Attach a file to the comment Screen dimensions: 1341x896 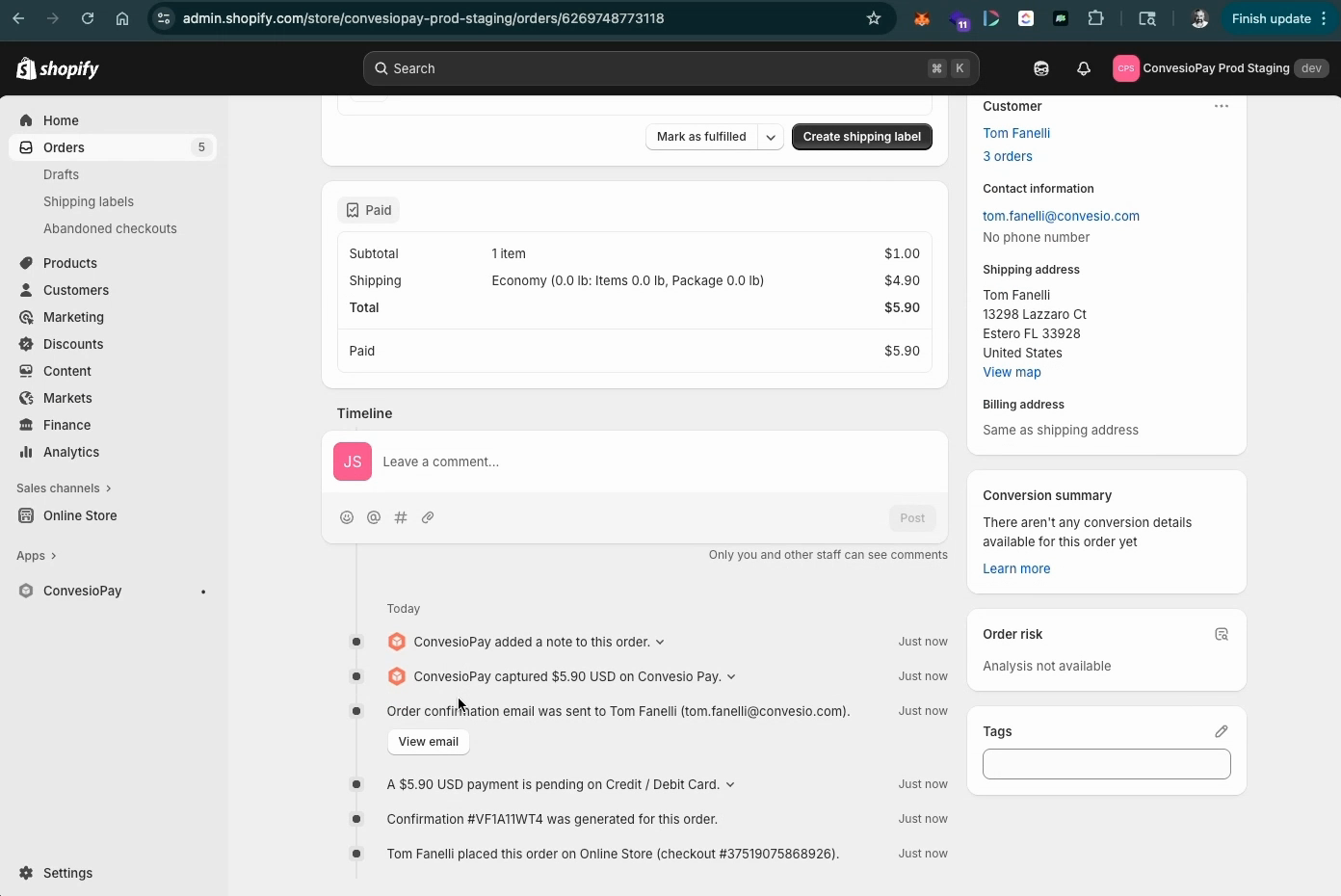pos(428,517)
